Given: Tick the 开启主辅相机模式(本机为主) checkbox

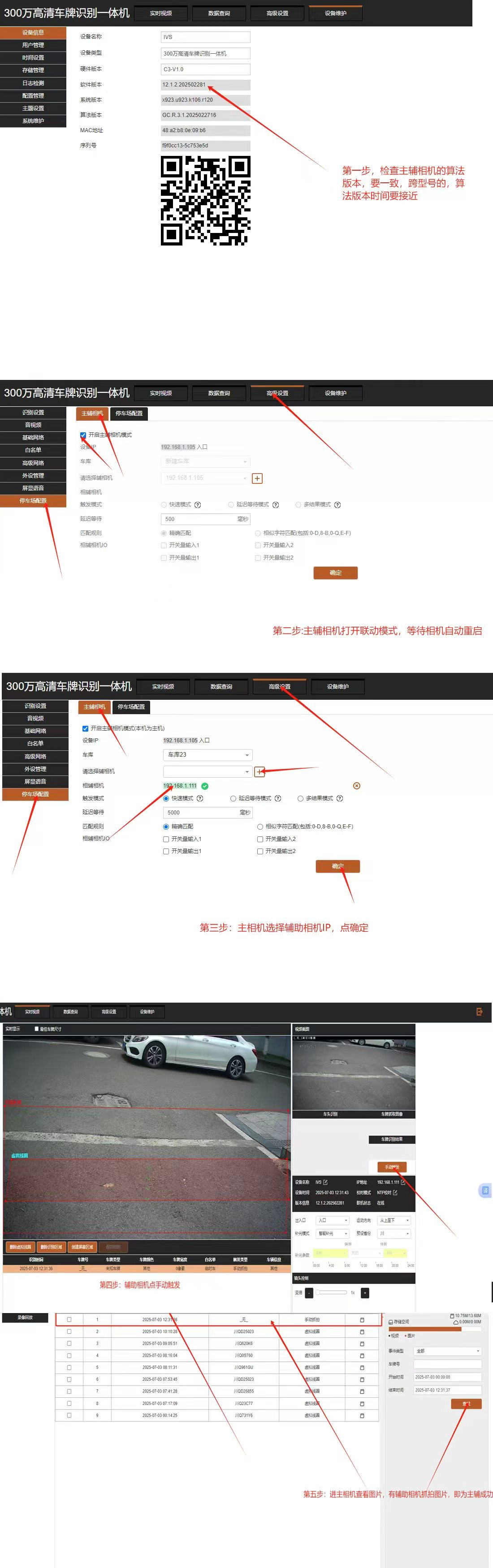Looking at the screenshot, I should [85, 728].
